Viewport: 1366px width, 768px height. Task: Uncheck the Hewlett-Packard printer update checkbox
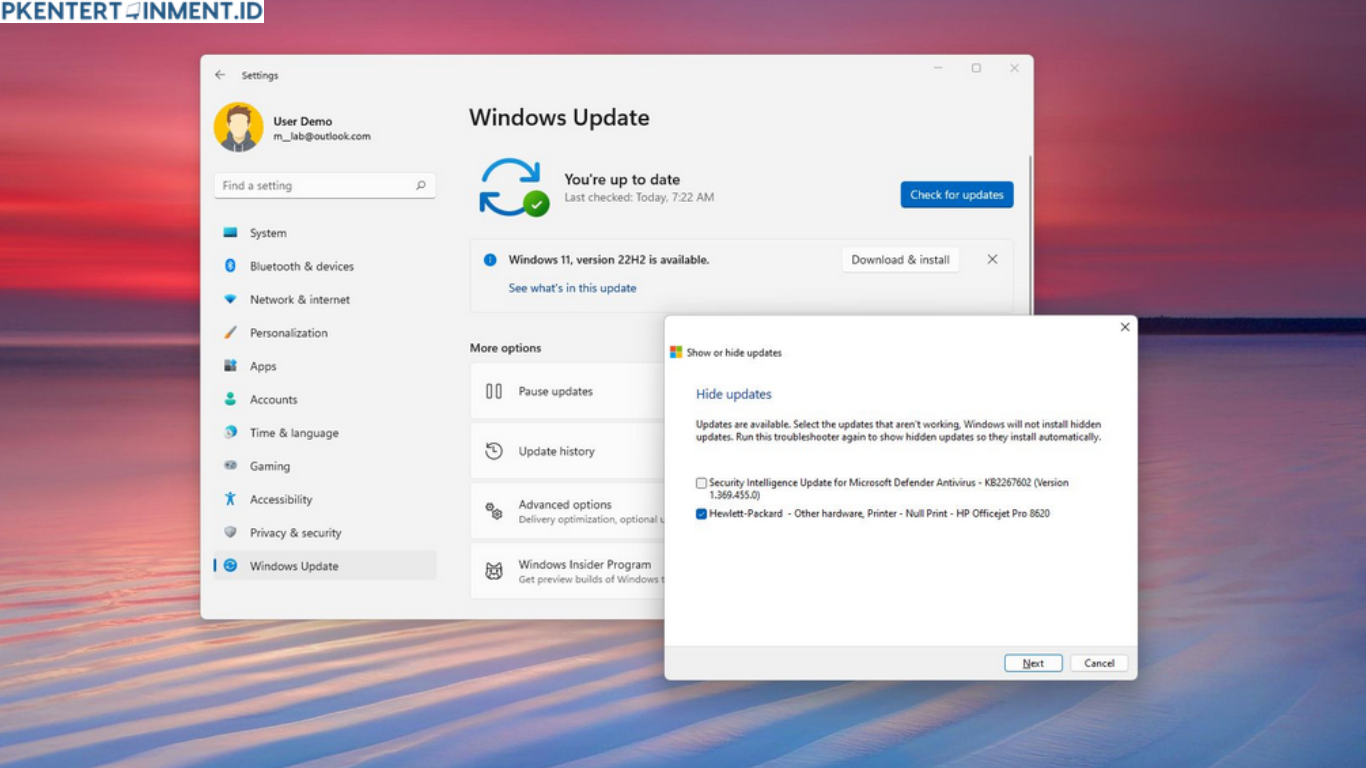pos(700,513)
